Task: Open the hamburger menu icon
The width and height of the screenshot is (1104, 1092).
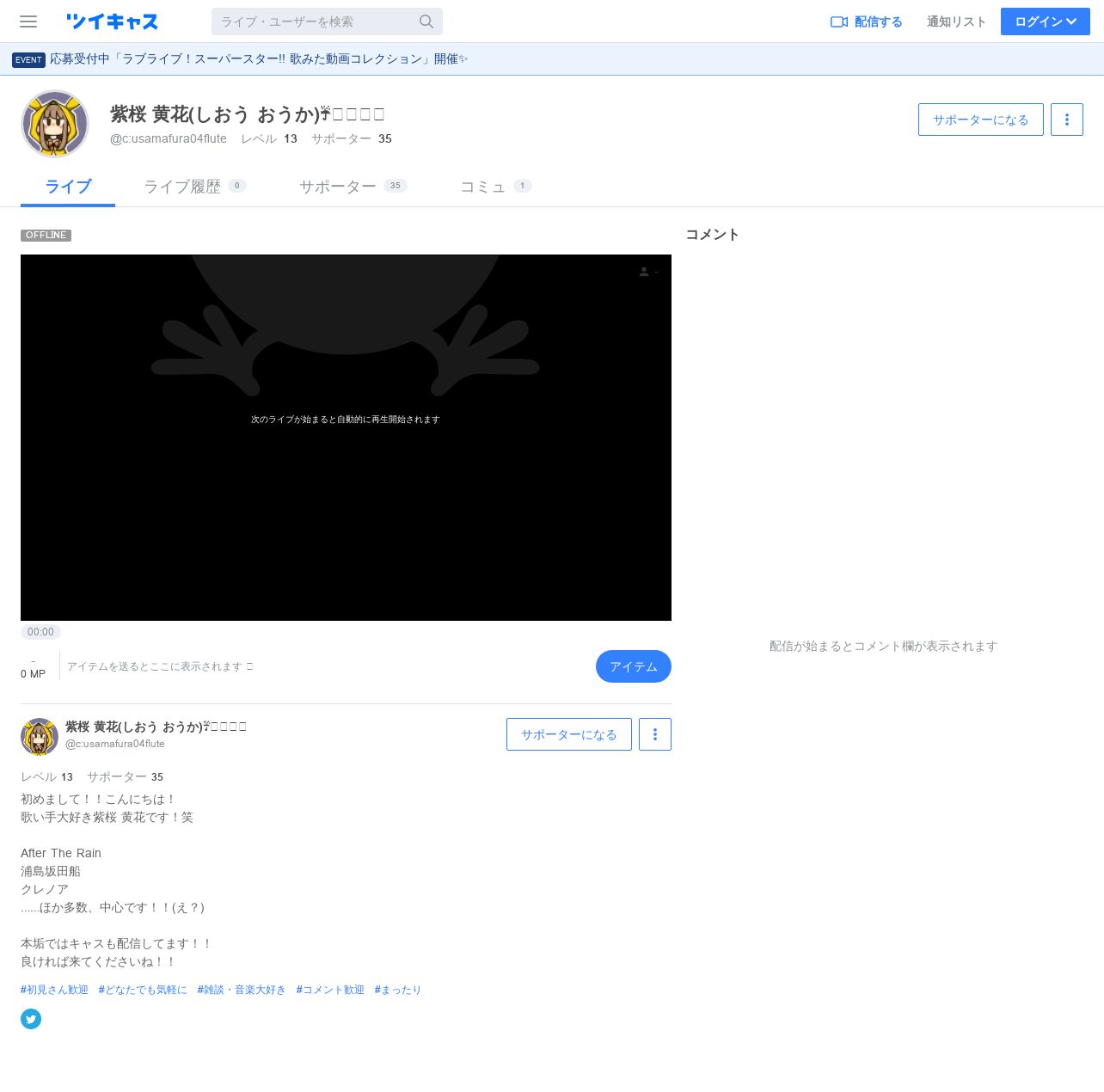Action: 28,21
